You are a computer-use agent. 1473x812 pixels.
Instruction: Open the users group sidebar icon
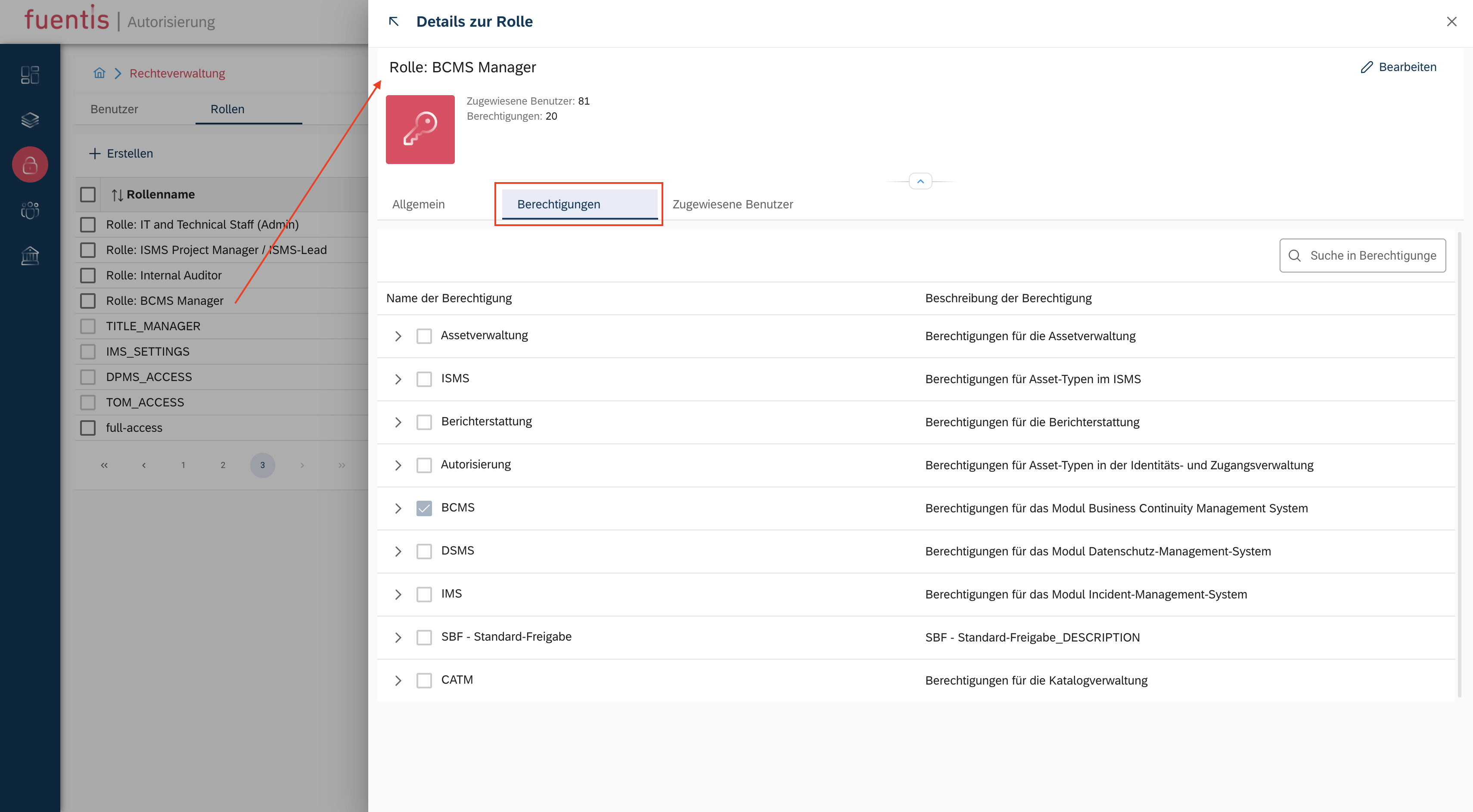pos(30,210)
